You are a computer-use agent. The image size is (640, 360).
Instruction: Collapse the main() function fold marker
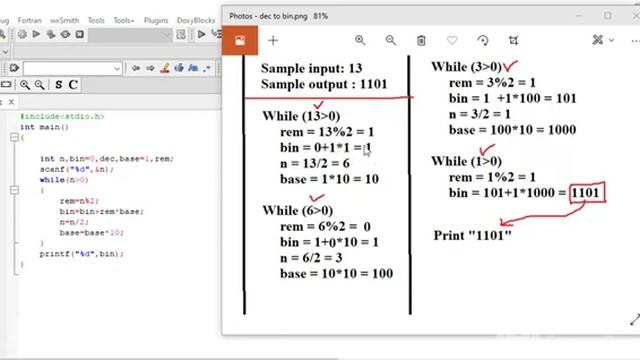coord(14,138)
